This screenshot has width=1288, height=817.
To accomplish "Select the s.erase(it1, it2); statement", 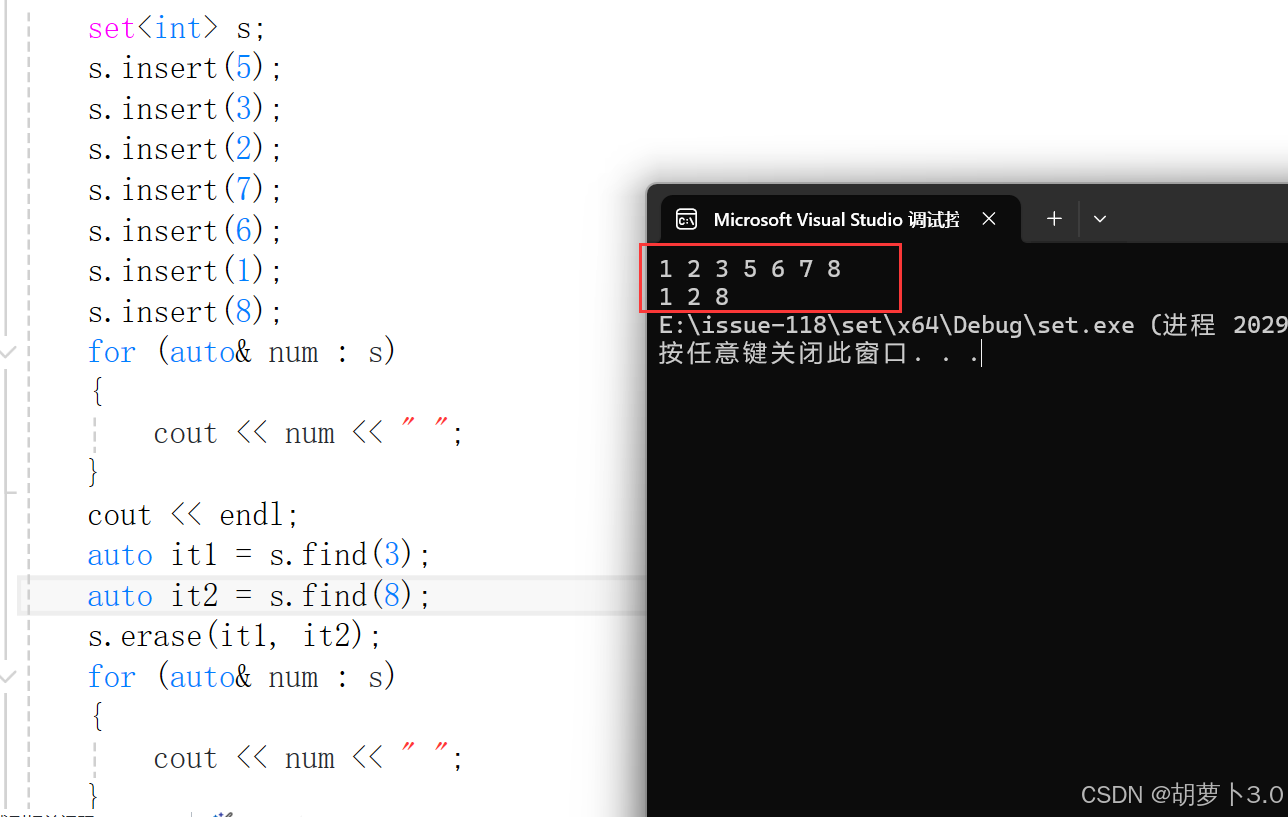I will (x=232, y=635).
